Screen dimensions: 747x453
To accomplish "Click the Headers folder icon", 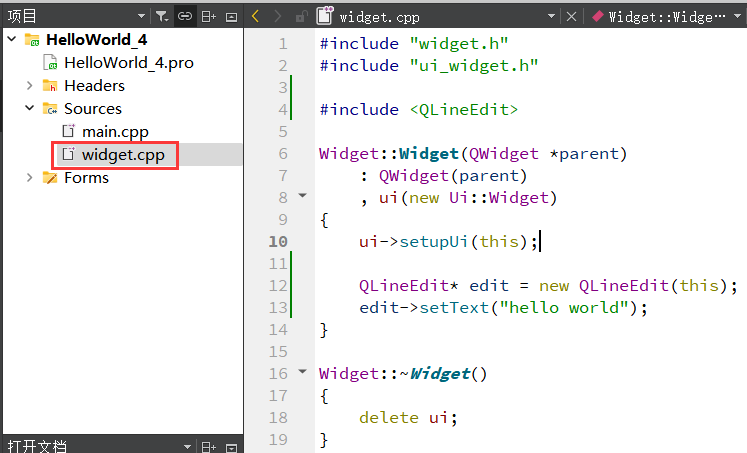I will click(50, 85).
